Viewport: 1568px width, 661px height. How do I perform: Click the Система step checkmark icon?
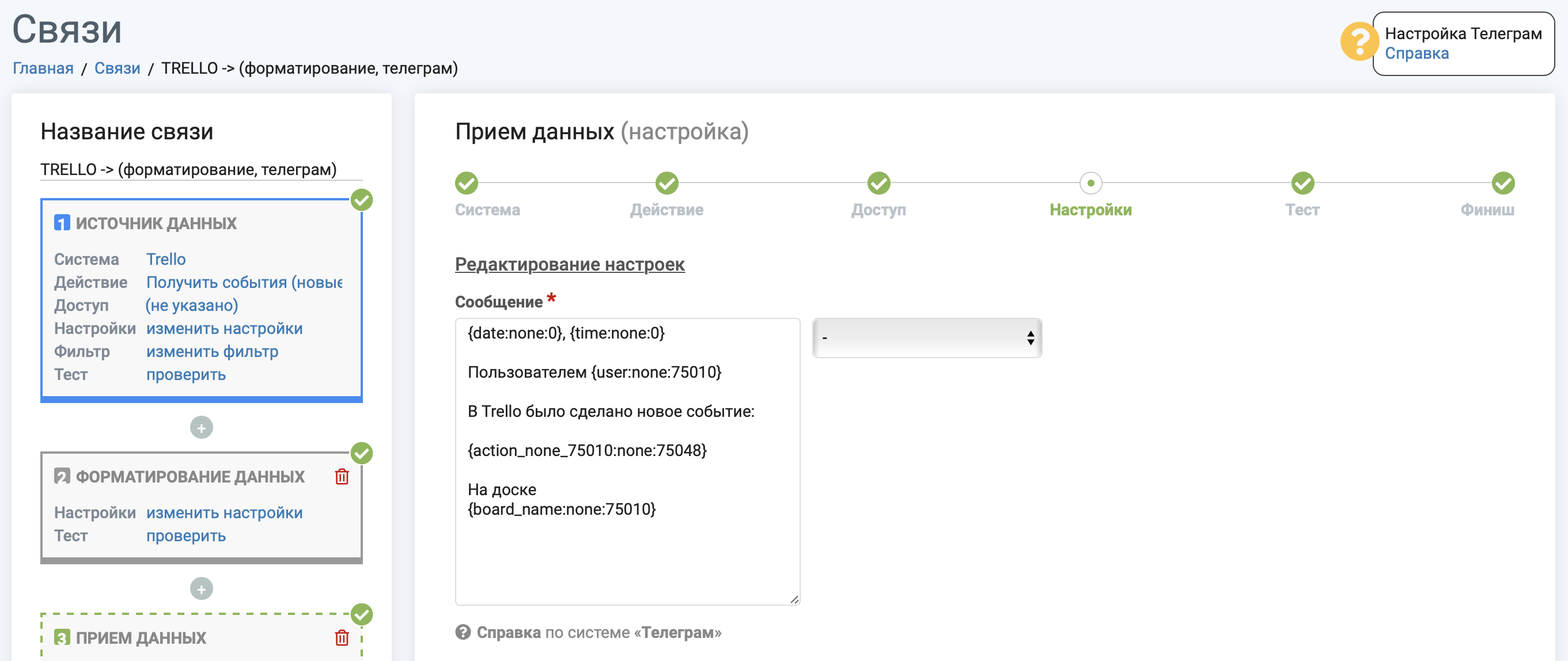click(467, 183)
